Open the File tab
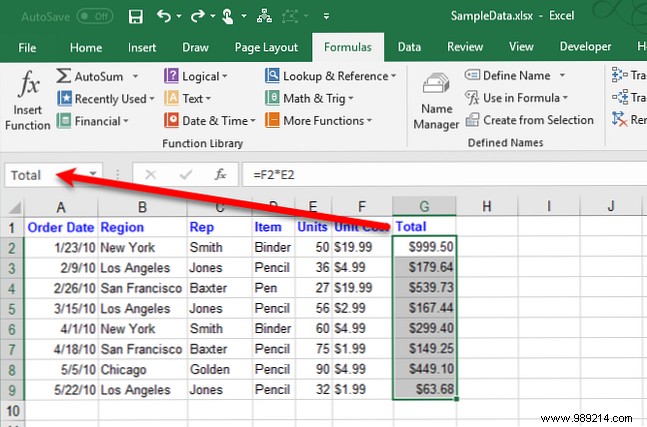The width and height of the screenshot is (647, 427). [27, 48]
